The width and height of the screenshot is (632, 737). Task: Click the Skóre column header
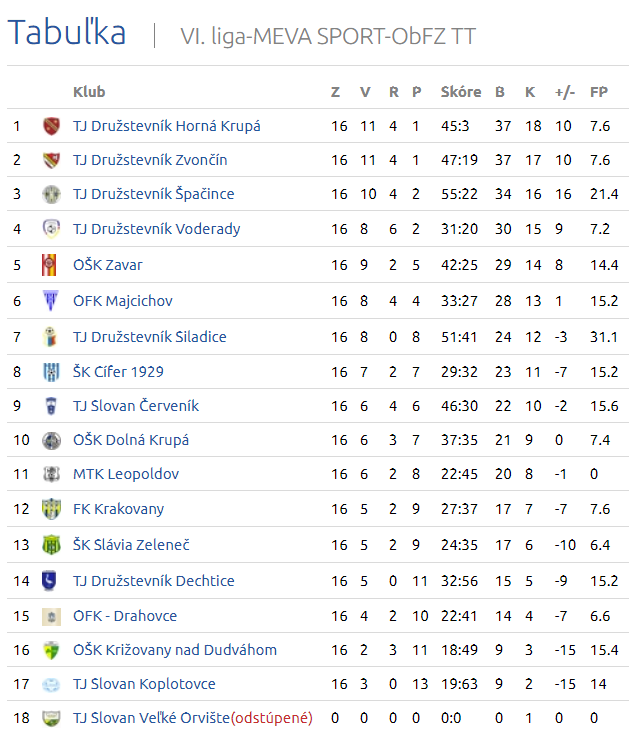point(461,92)
